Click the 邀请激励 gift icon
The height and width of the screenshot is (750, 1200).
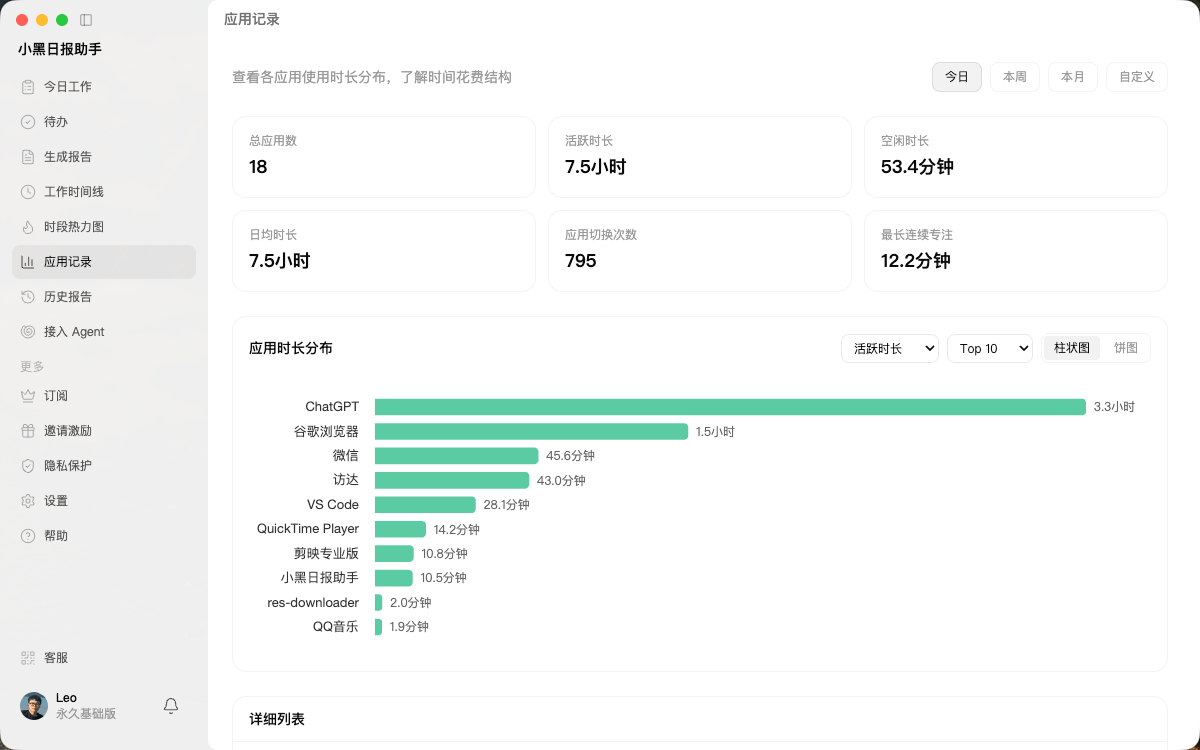(28, 431)
